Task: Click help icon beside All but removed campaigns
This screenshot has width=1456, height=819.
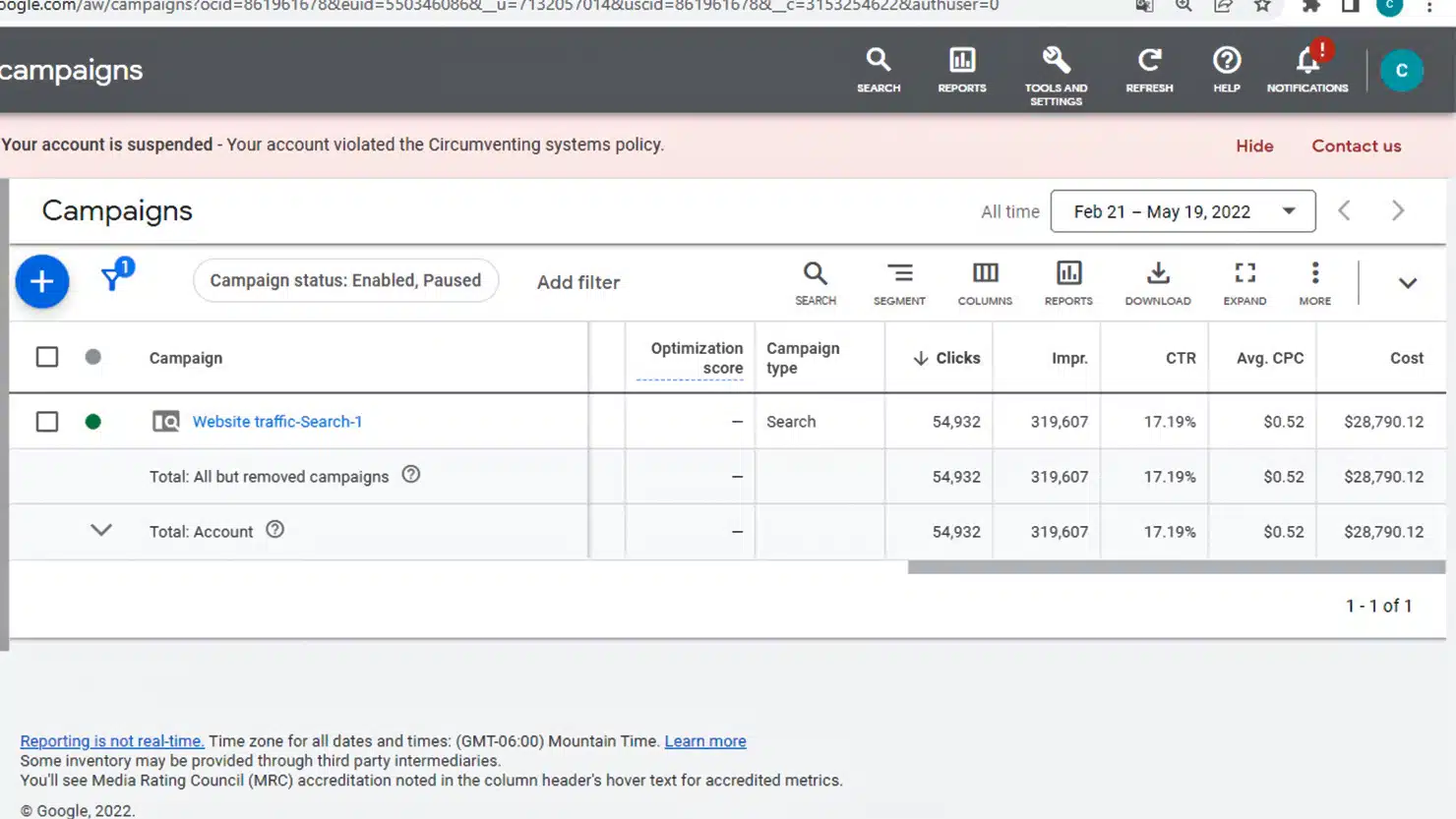Action: (x=411, y=475)
